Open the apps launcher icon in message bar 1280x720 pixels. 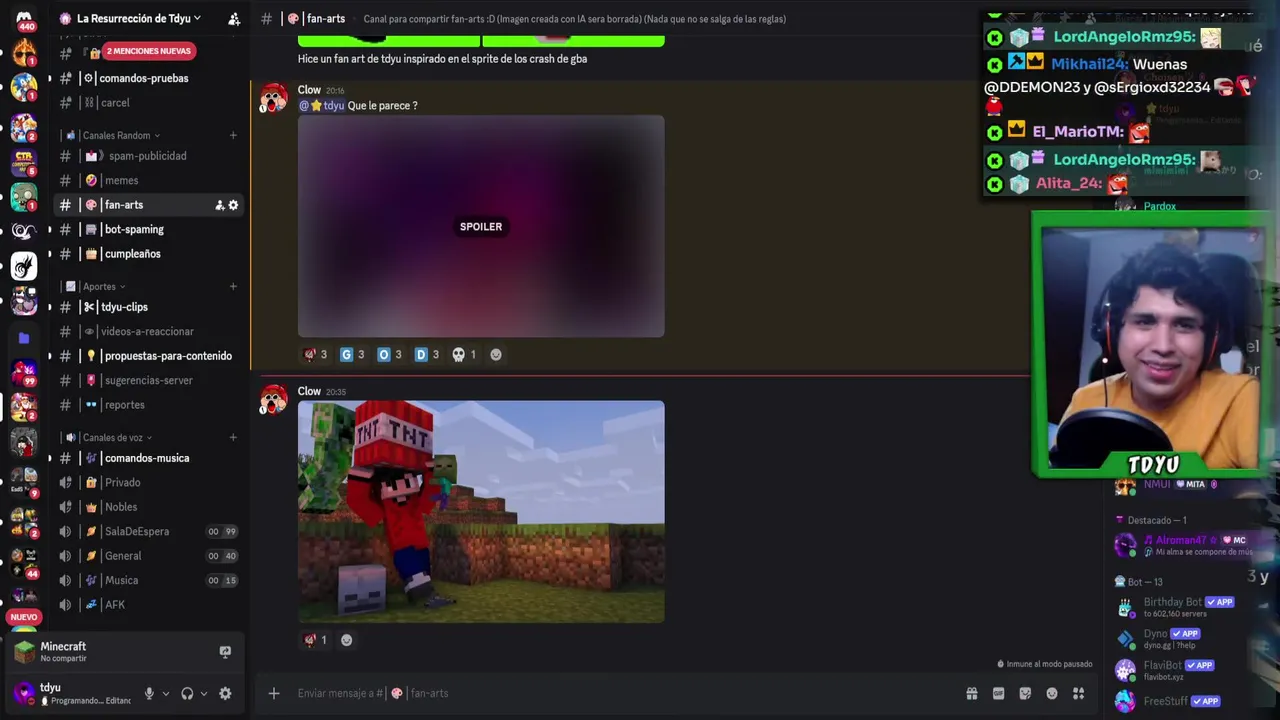(x=1079, y=693)
